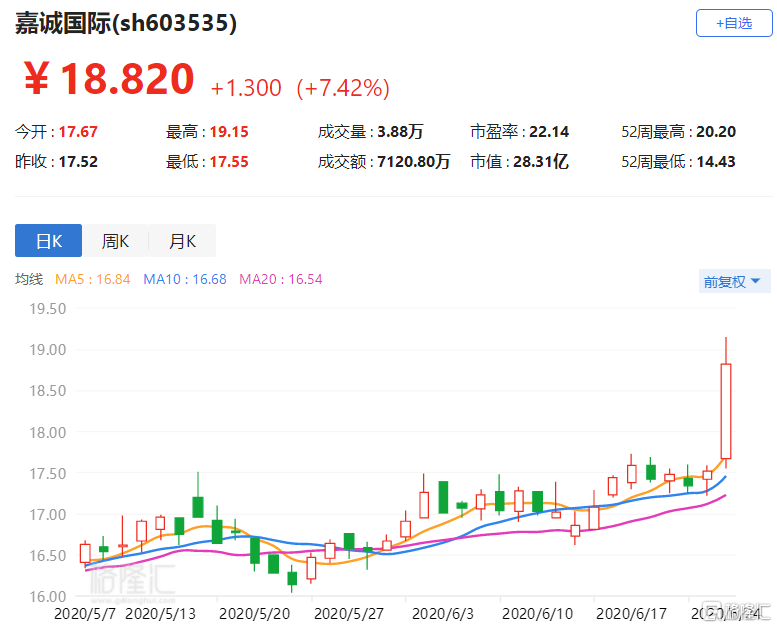Click 52-week low value 14.43
Image resolution: width=777 pixels, height=628 pixels.
tap(716, 162)
